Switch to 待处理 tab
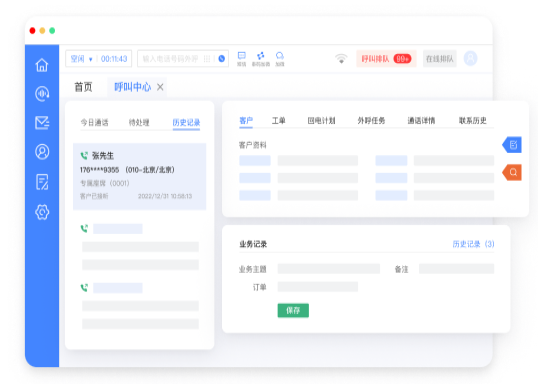Image resolution: width=538 pixels, height=384 pixels. tap(139, 123)
